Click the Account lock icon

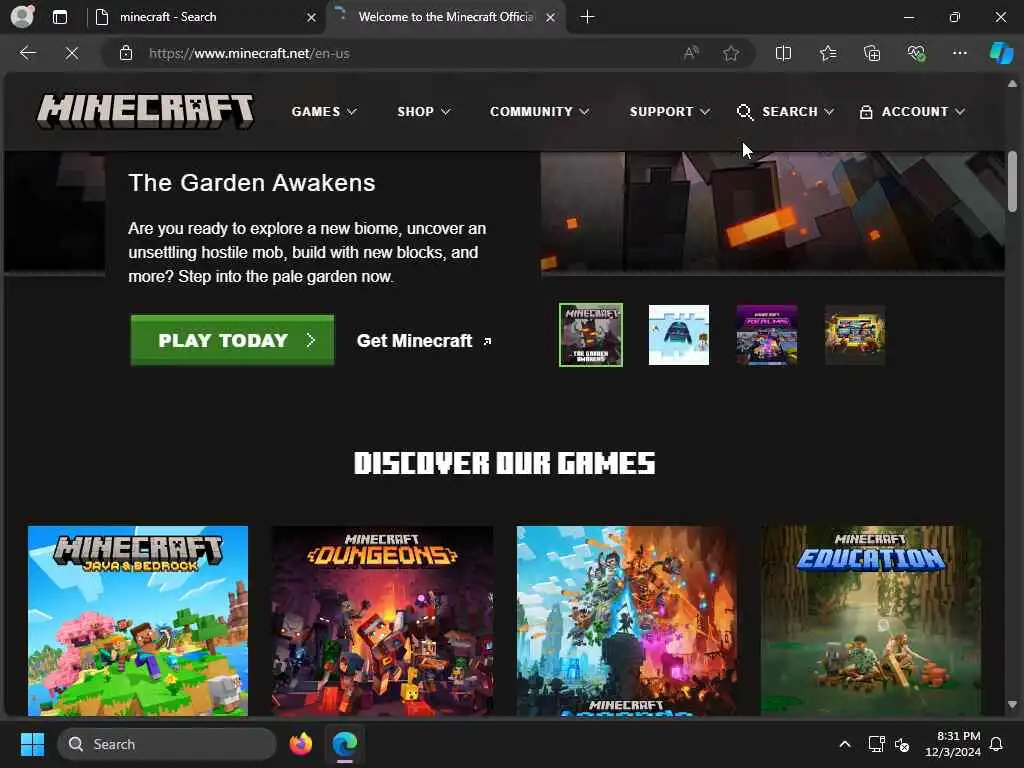click(x=866, y=112)
